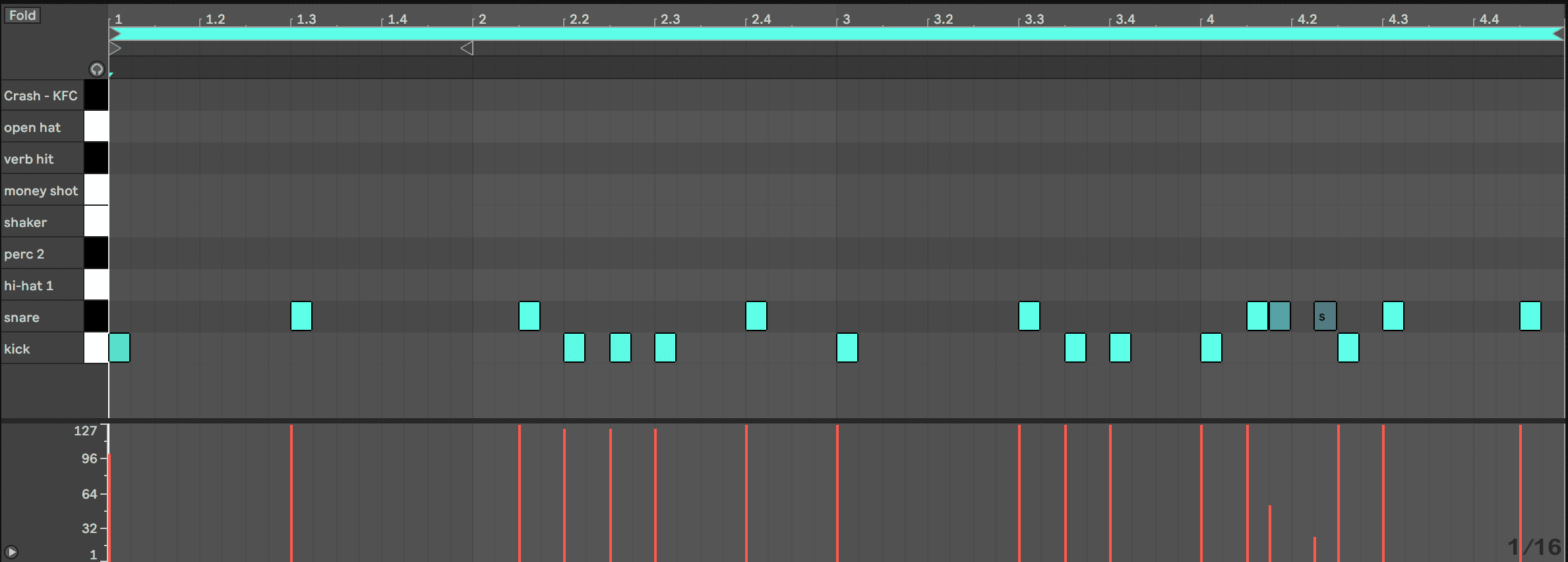The width and height of the screenshot is (1568, 562).
Task: Select the kick note at 2.3
Action: click(665, 348)
